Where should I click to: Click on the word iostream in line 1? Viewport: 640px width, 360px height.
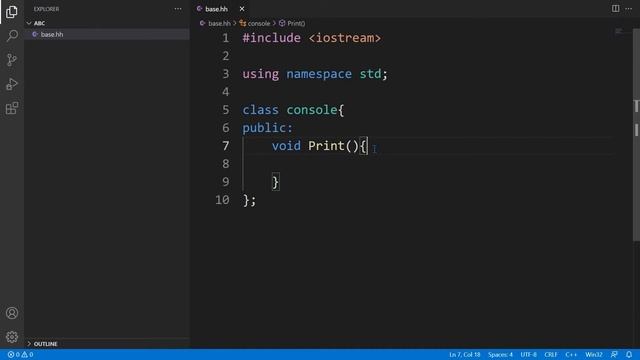344,38
